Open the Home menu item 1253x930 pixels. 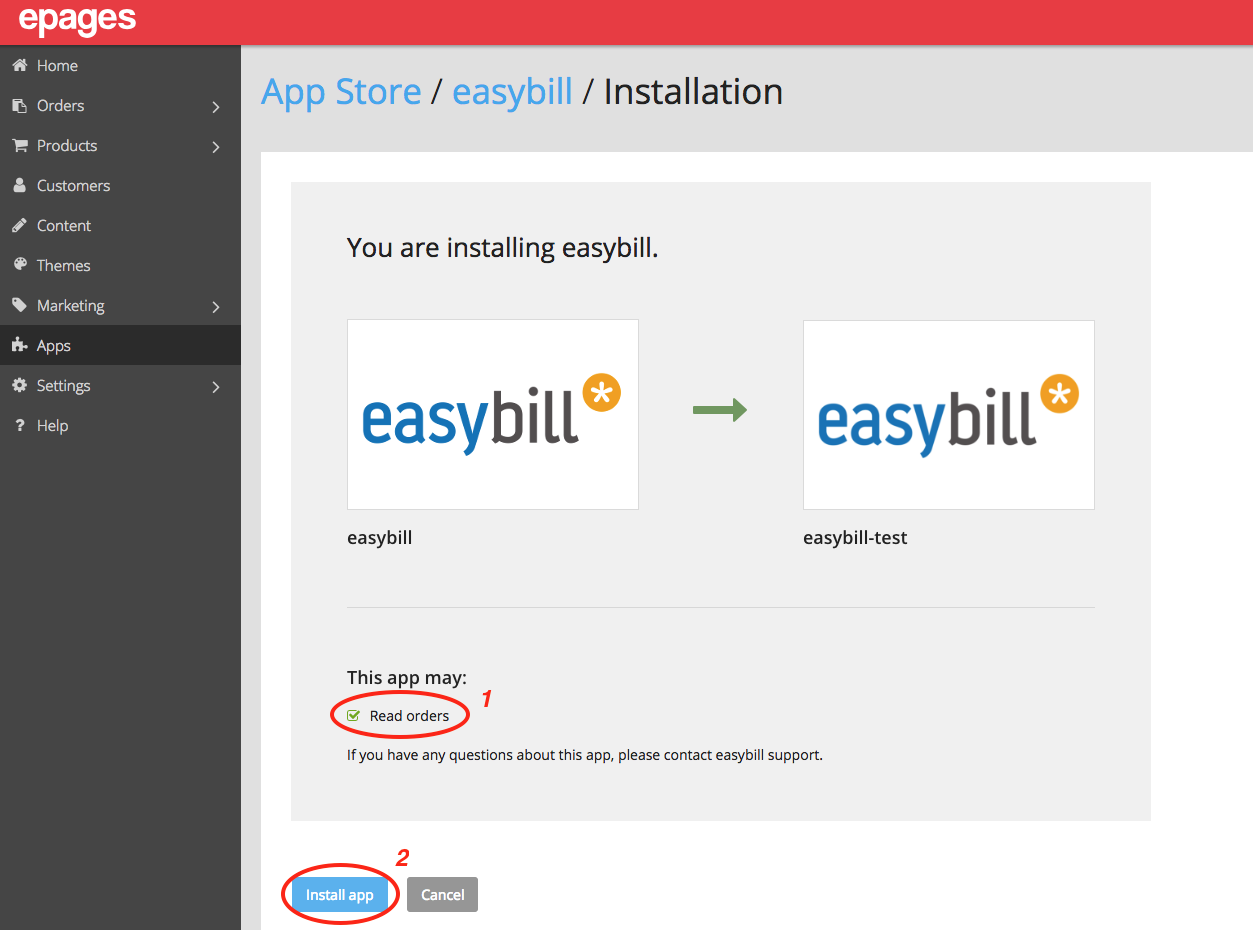click(x=120, y=65)
